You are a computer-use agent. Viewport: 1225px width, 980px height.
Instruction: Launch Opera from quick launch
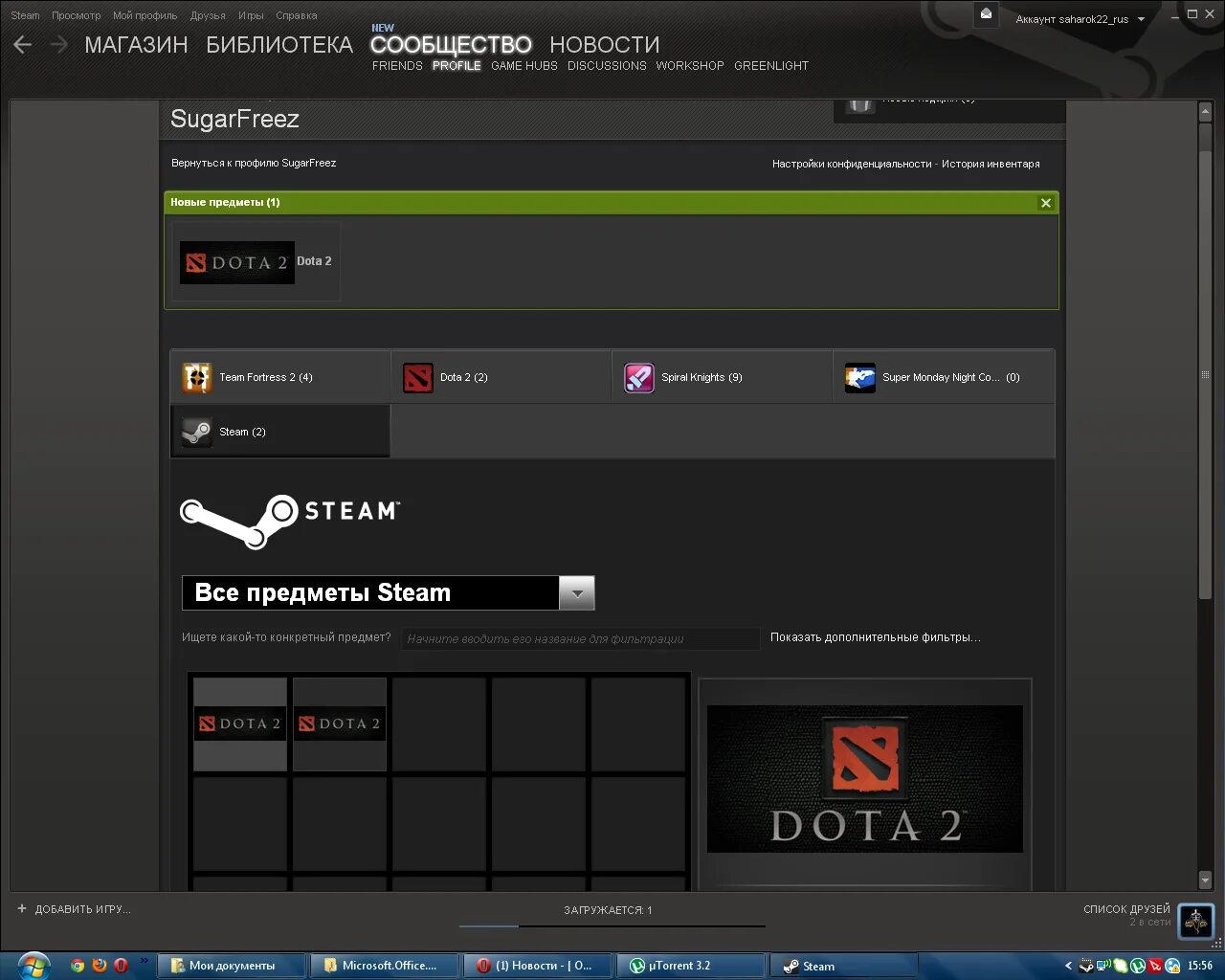[121, 966]
